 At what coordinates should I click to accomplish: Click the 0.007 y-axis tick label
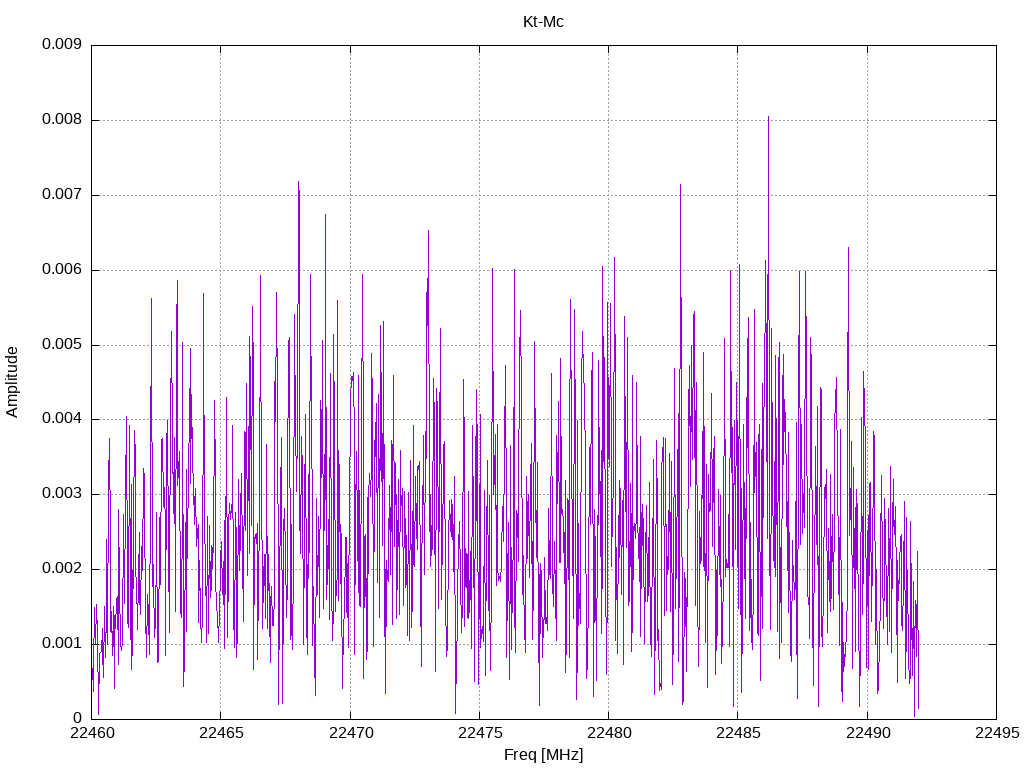click(x=61, y=195)
